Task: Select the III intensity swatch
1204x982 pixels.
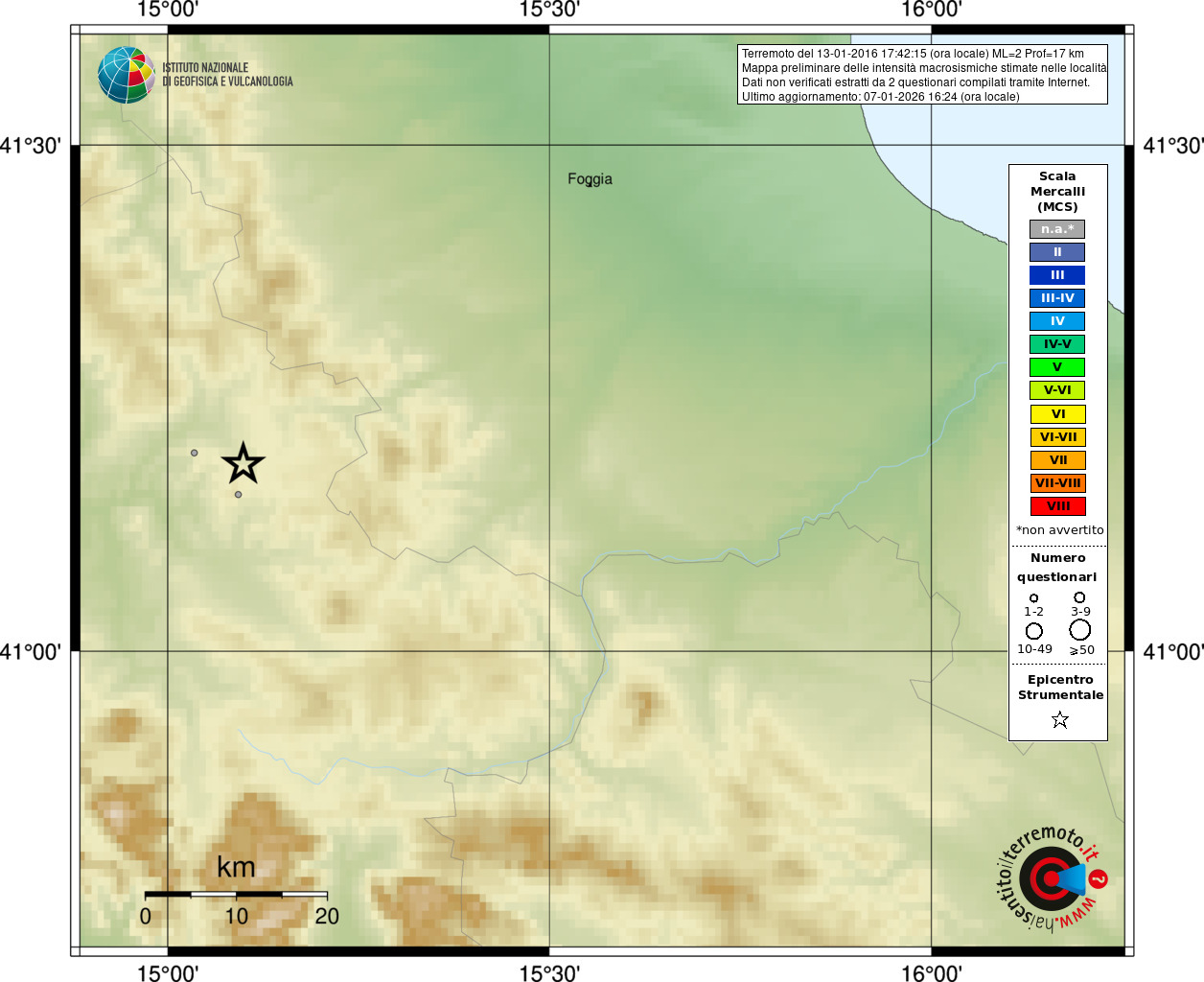Action: click(1057, 275)
